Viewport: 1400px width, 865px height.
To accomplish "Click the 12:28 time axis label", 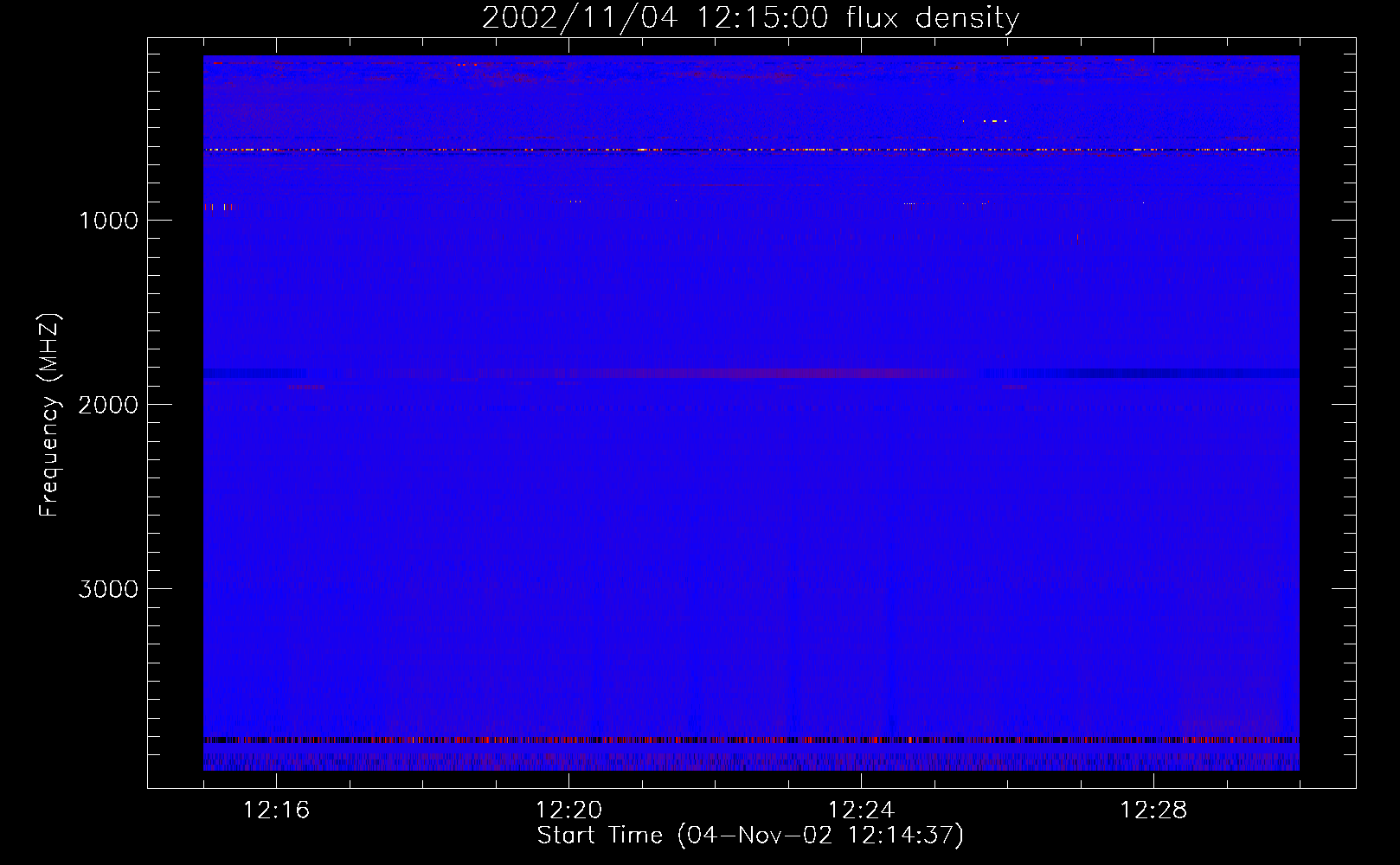I will click(1153, 811).
